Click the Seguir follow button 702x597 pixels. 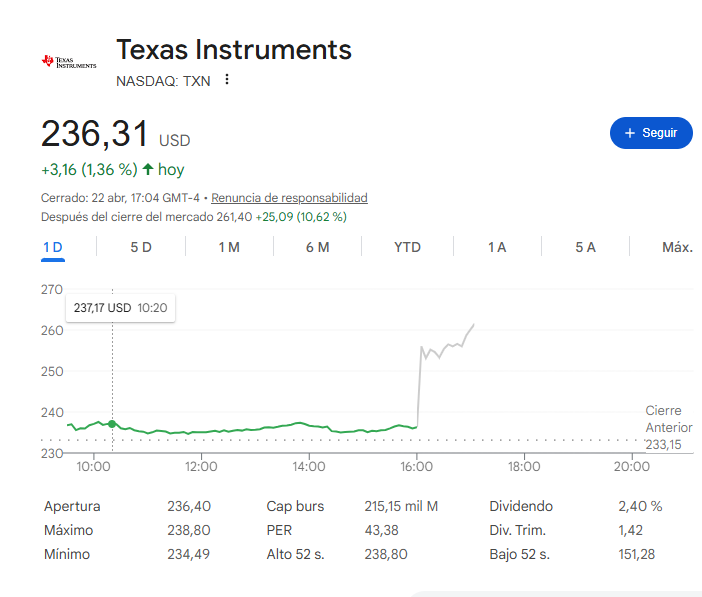coord(651,133)
